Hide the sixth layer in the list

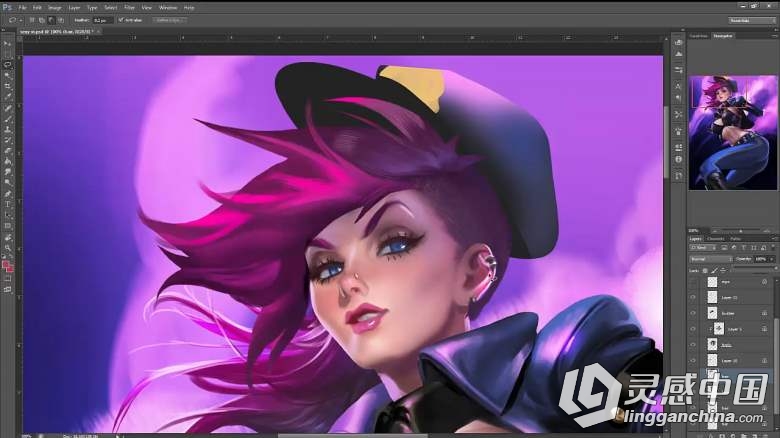click(693, 360)
